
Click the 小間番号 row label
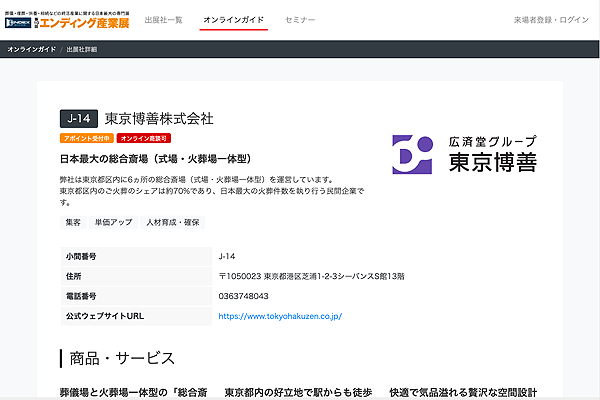[x=136, y=256]
